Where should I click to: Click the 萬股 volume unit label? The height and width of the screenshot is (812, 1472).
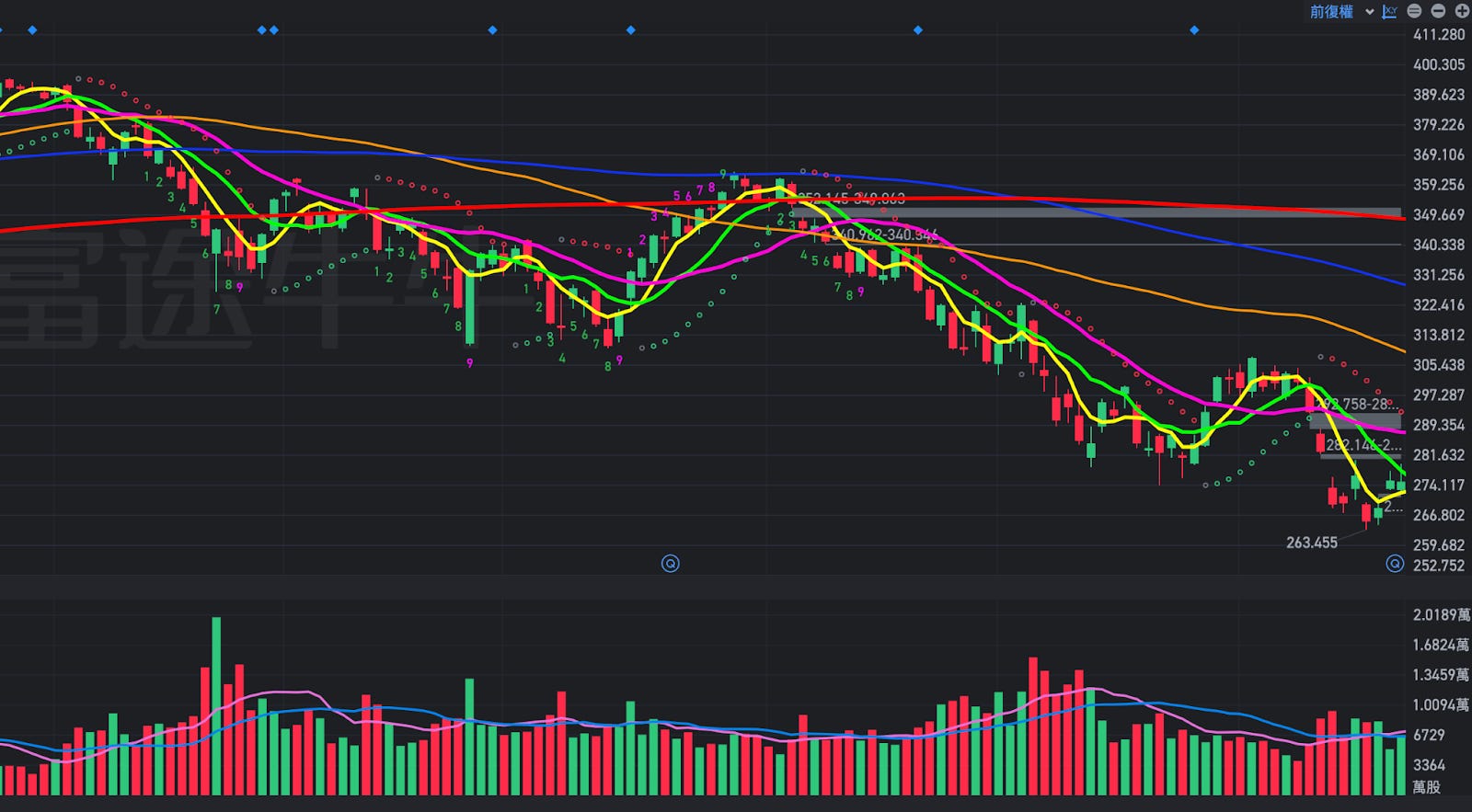point(1427,787)
